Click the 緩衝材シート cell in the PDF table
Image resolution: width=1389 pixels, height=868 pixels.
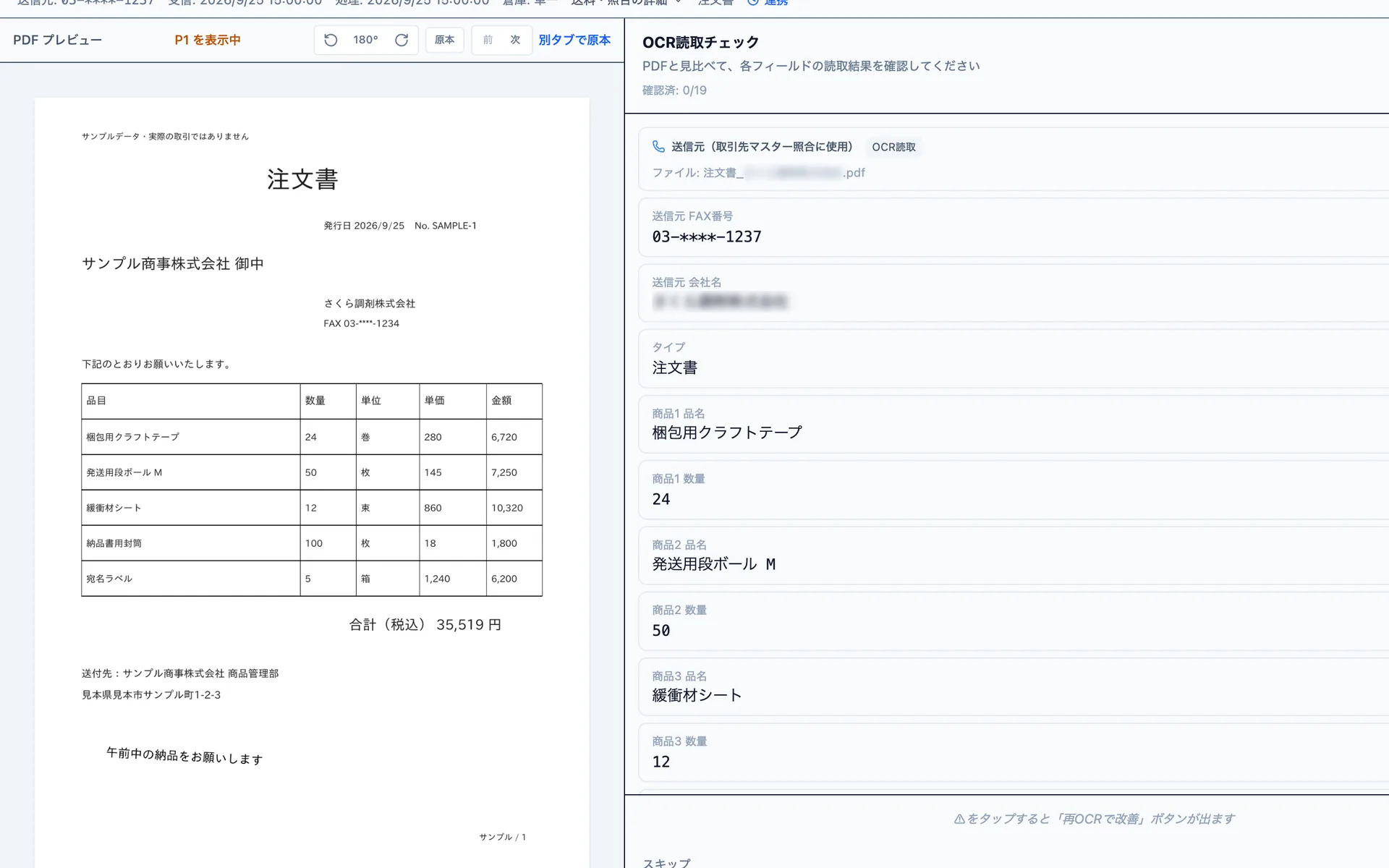pyautogui.click(x=191, y=508)
